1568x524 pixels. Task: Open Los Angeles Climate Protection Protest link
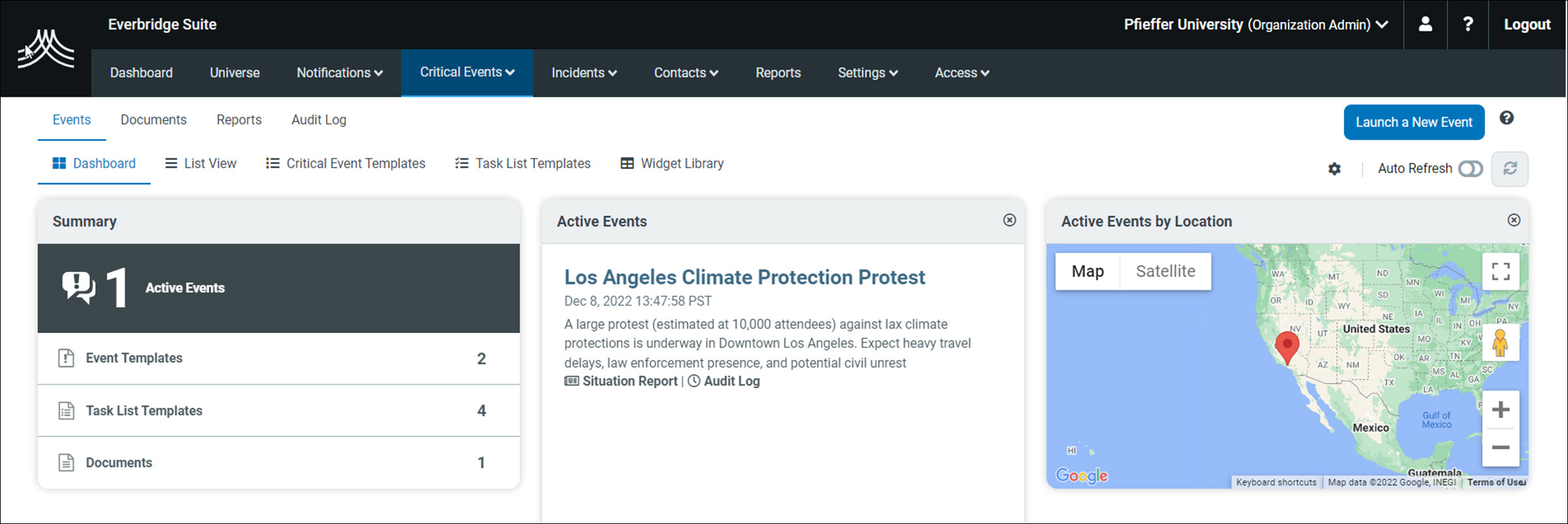click(744, 277)
